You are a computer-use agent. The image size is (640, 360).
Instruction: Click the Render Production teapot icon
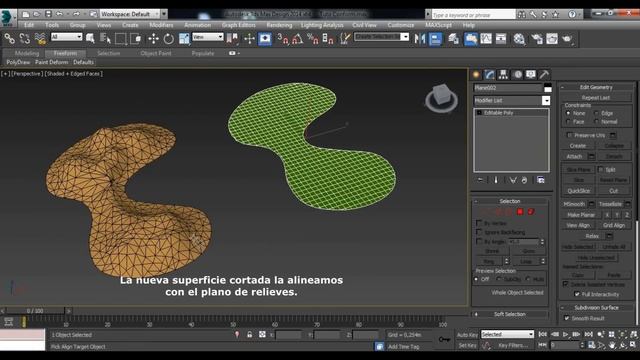(x=567, y=39)
